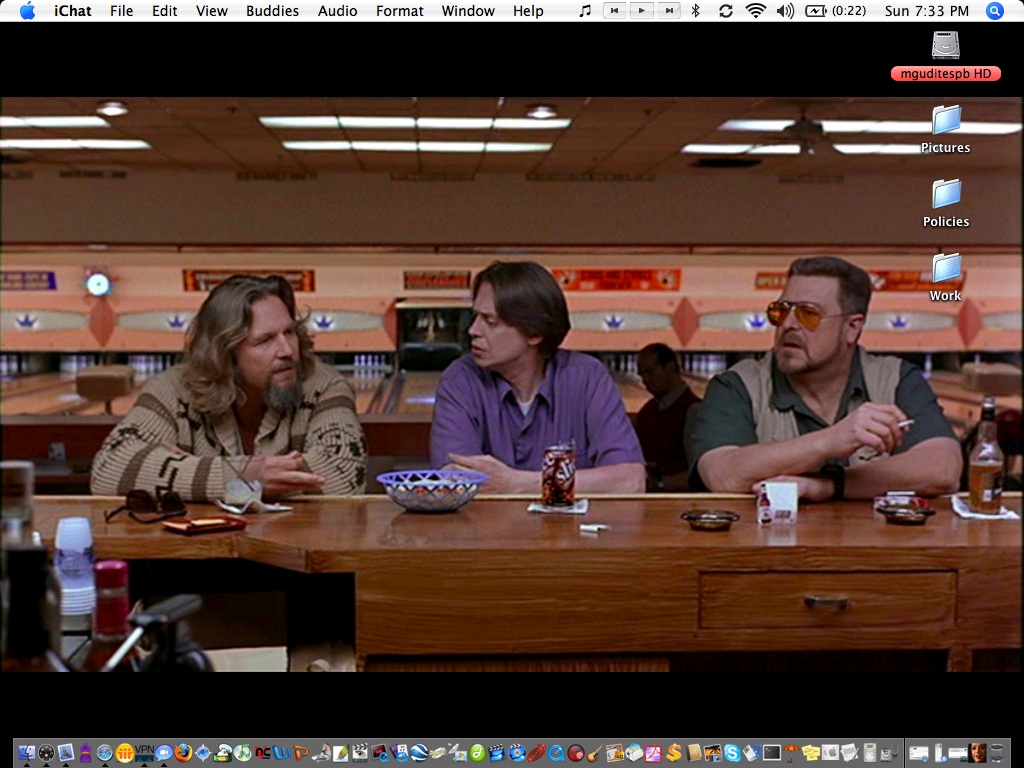
Task: Open the View menu
Action: (x=212, y=11)
